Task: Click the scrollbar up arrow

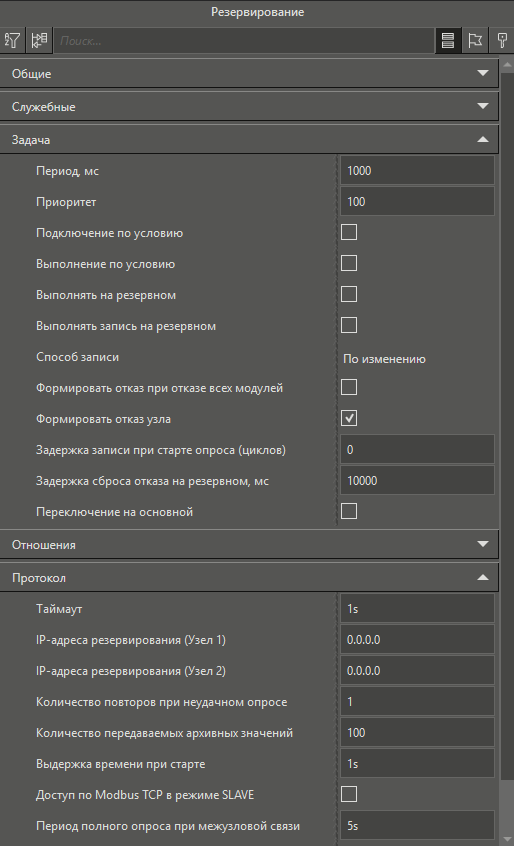Action: coord(507,65)
